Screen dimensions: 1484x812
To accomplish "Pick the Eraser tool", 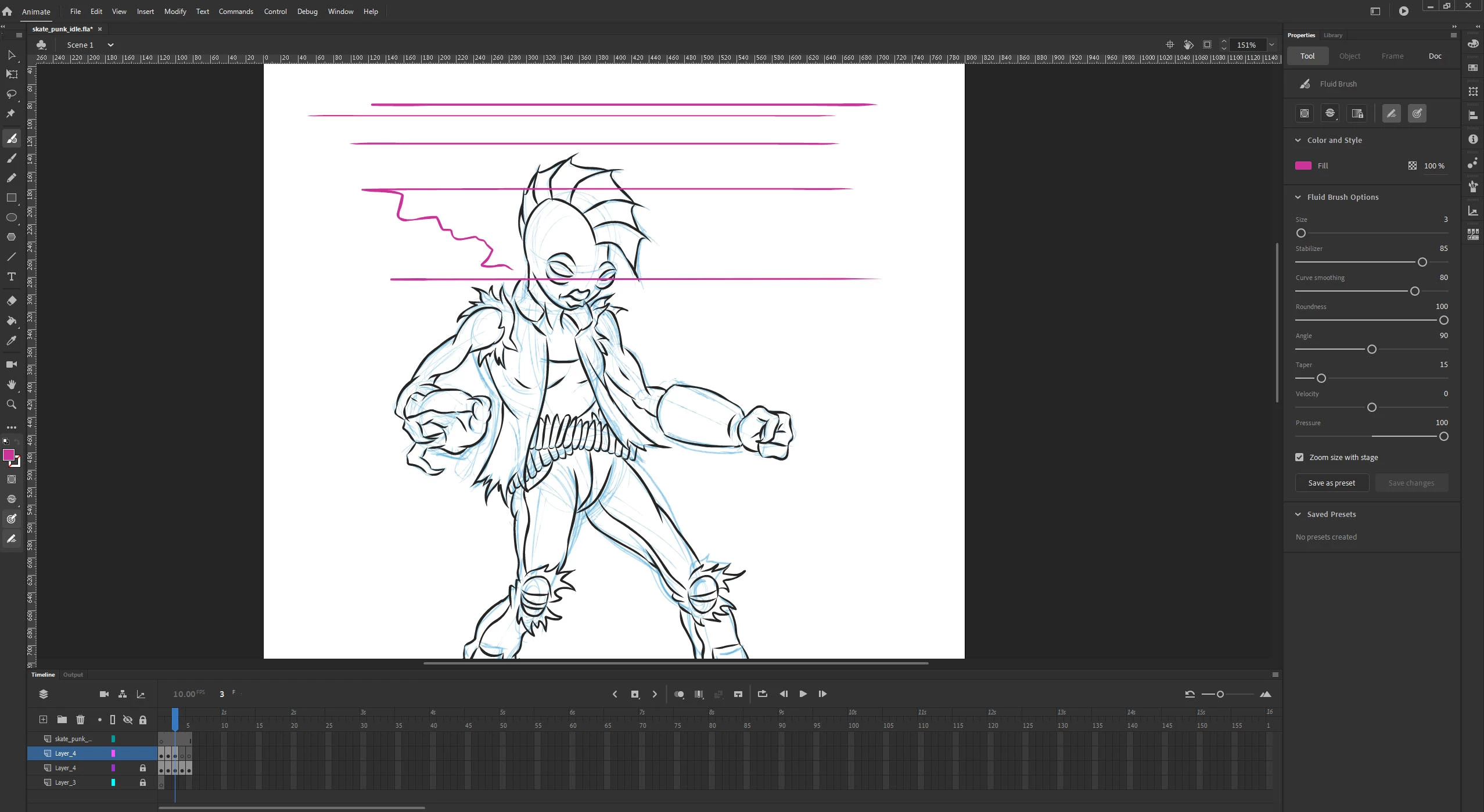I will pos(11,301).
